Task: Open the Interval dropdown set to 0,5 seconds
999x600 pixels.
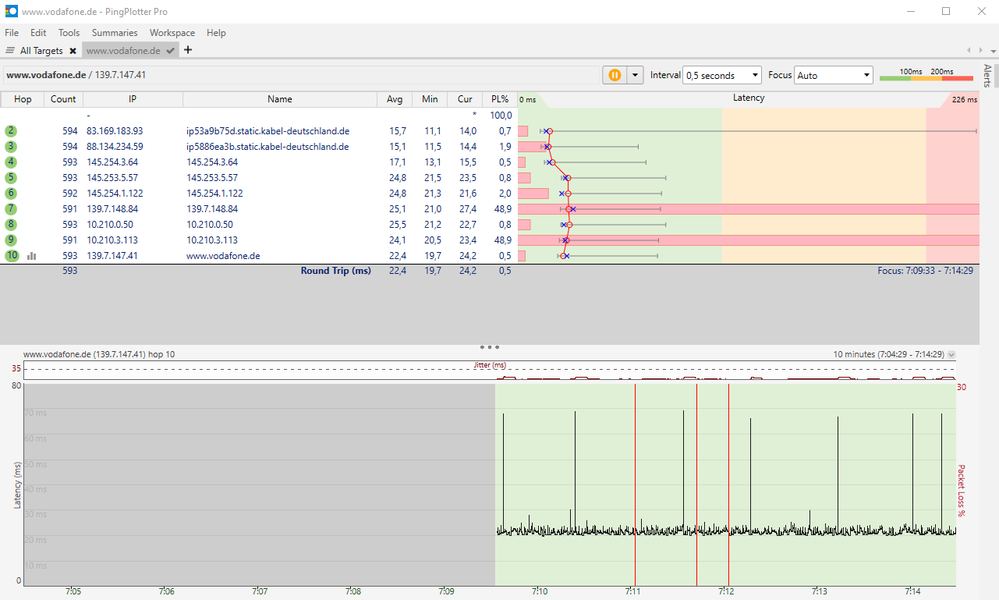Action: (x=721, y=75)
